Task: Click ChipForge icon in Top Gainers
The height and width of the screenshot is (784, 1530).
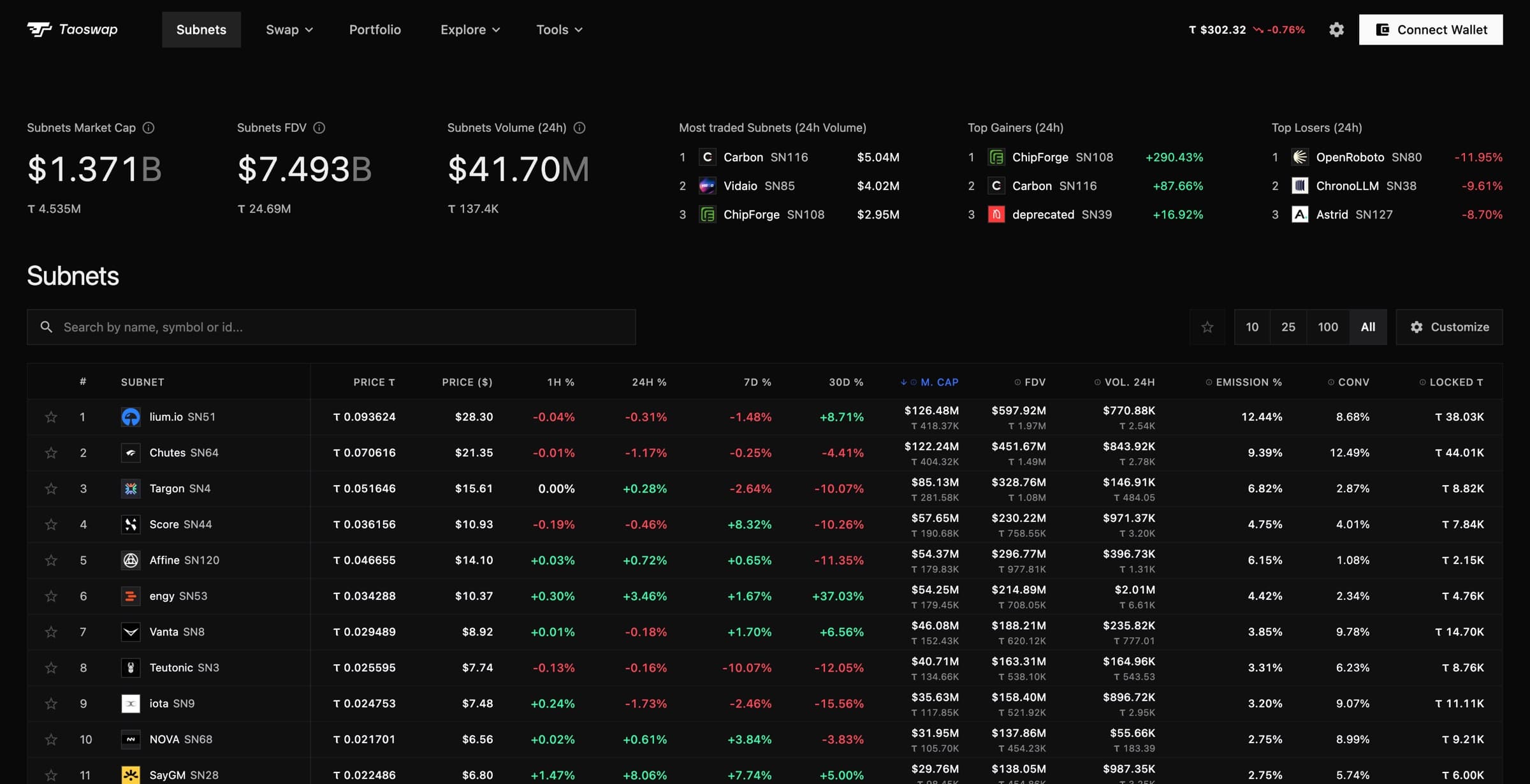Action: (996, 157)
